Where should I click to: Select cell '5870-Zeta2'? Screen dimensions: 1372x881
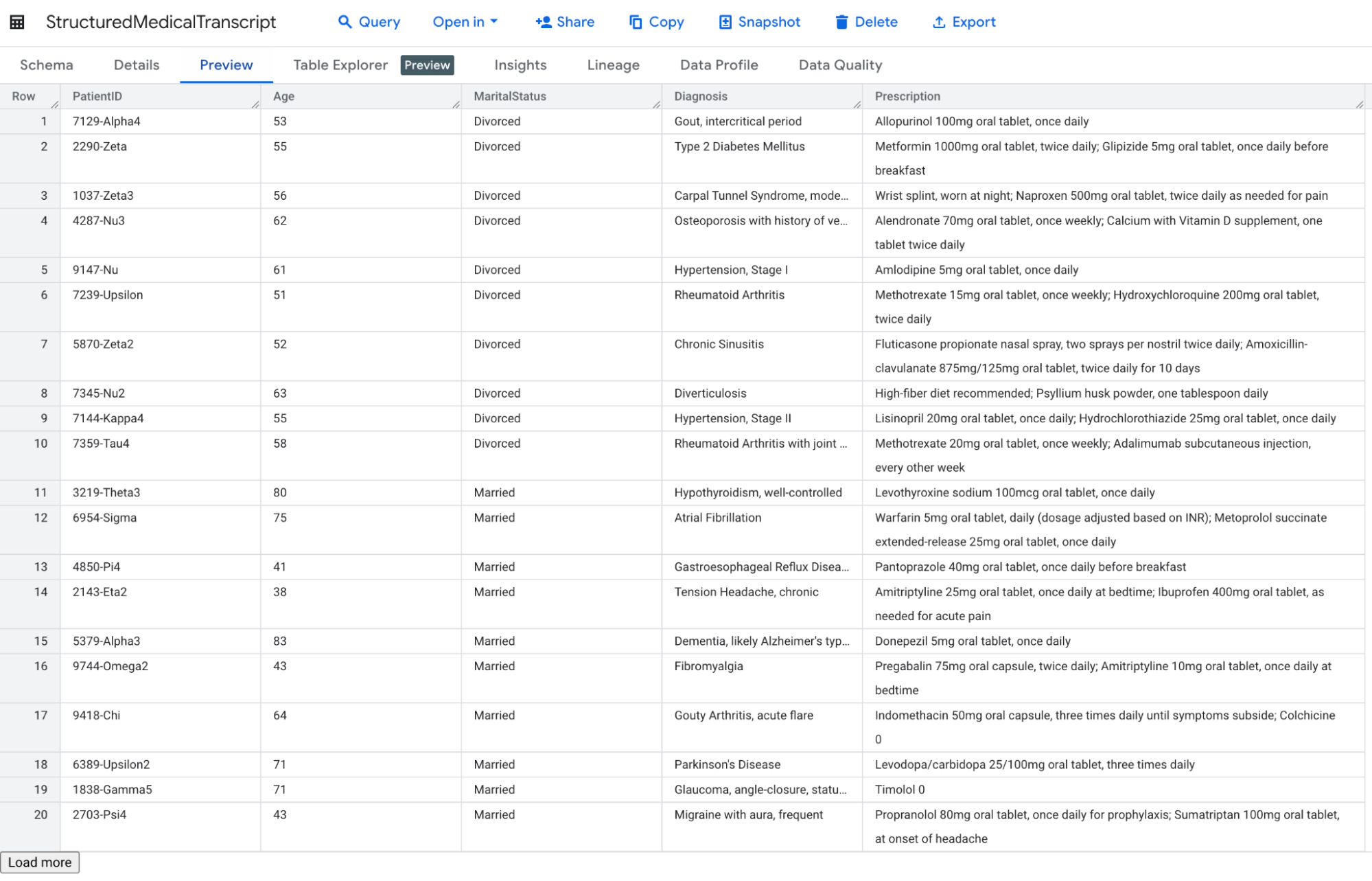[x=161, y=356]
